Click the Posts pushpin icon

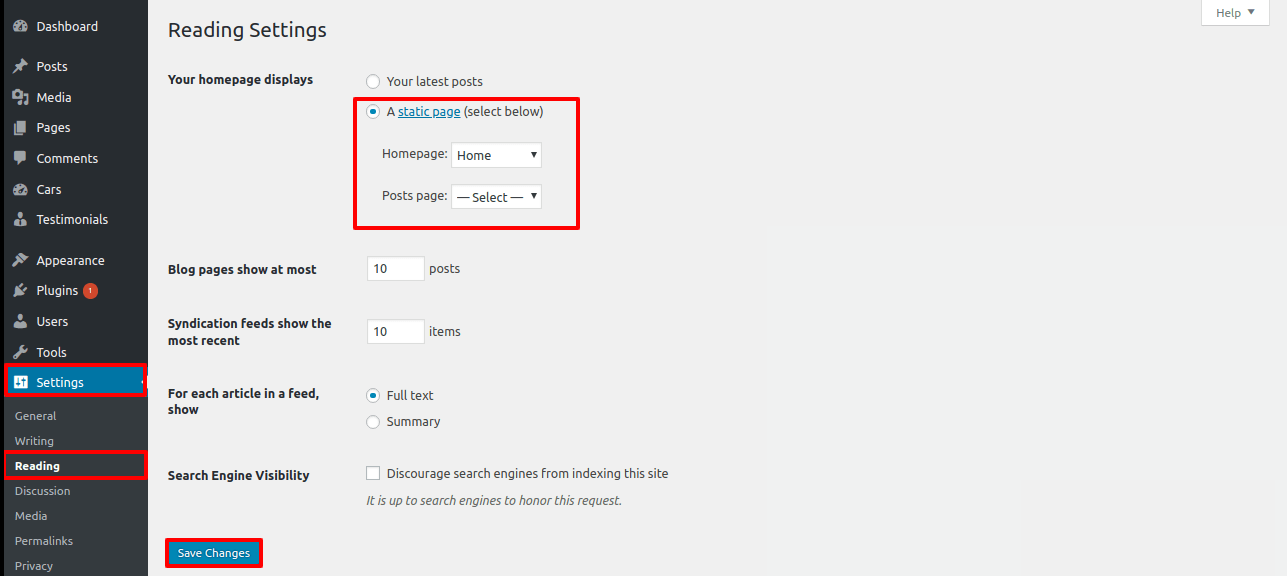coord(20,67)
